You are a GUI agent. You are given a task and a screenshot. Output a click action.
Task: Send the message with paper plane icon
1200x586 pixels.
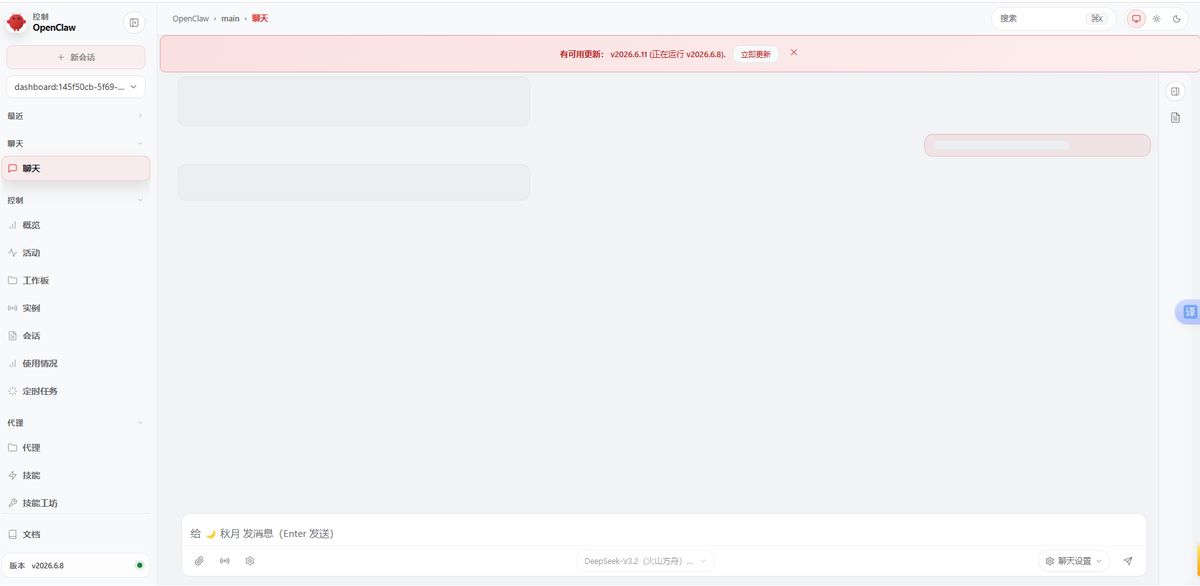coord(1128,561)
